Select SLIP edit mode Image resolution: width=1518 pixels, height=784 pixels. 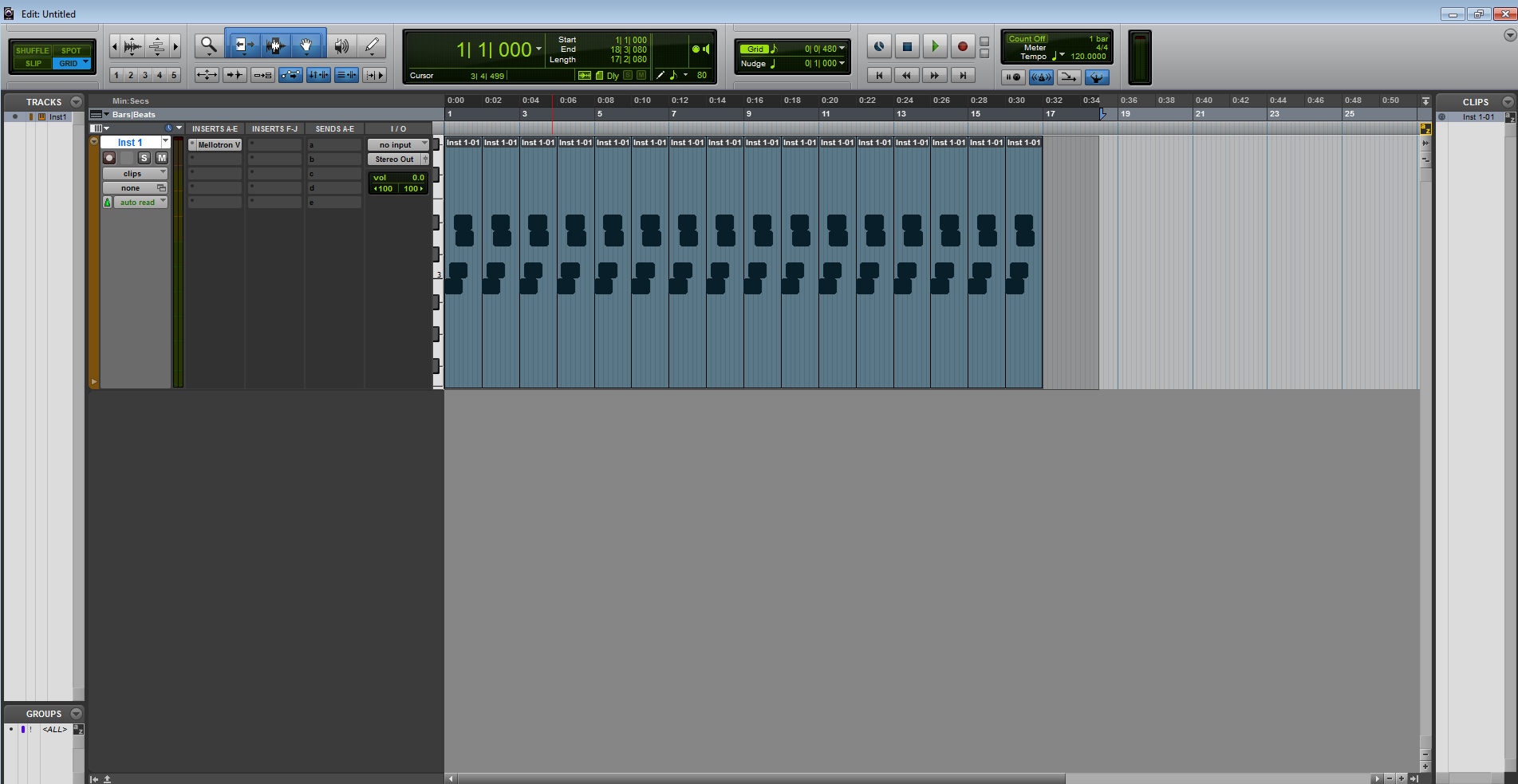tap(33, 63)
